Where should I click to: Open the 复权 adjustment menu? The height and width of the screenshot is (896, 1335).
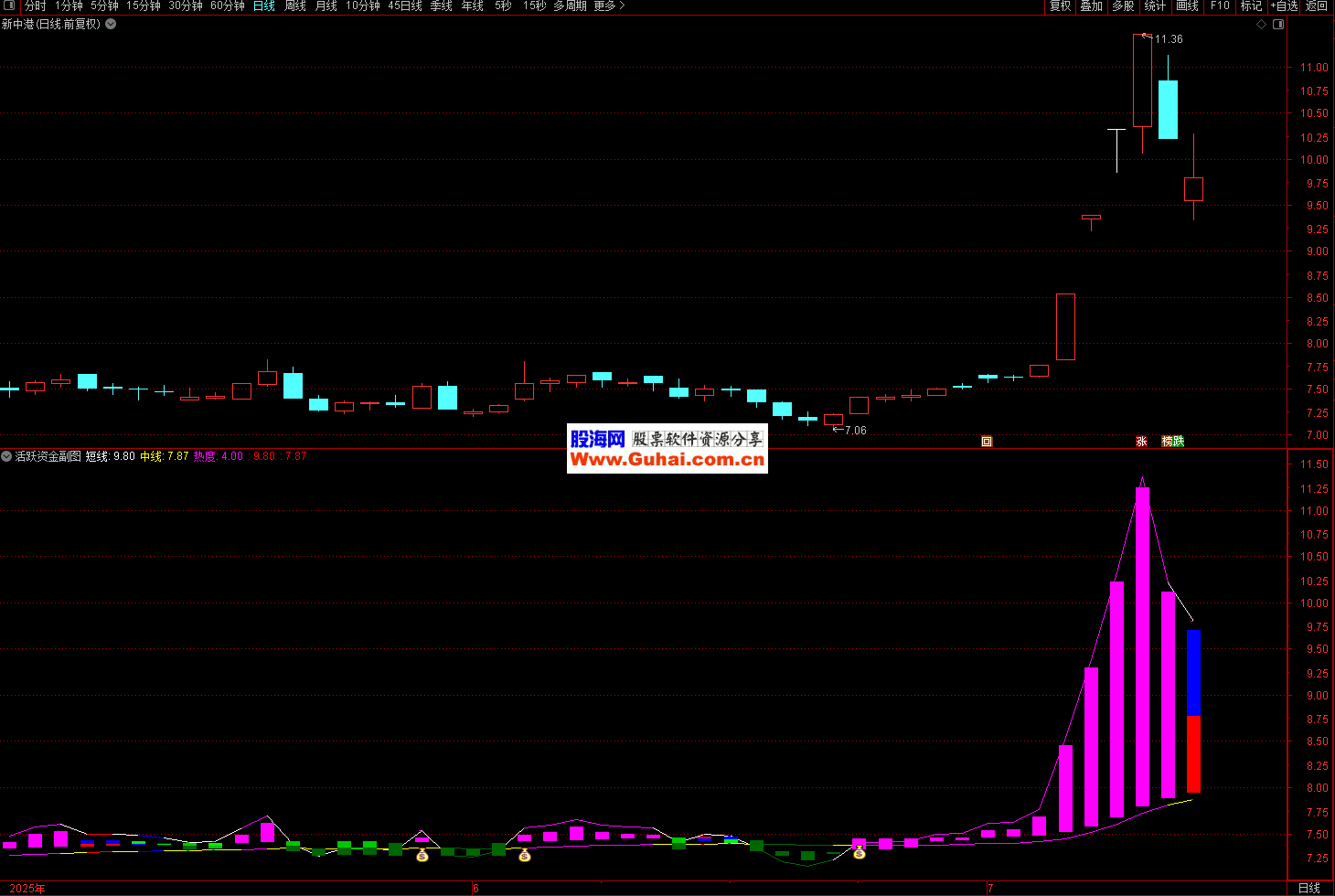(x=1060, y=6)
